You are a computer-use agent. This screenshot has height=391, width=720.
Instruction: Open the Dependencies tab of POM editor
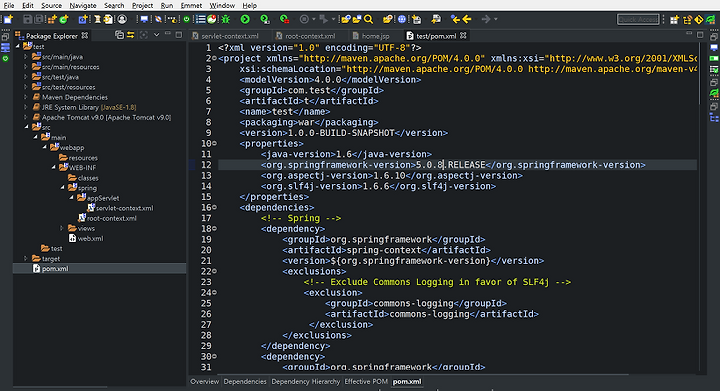(245, 381)
